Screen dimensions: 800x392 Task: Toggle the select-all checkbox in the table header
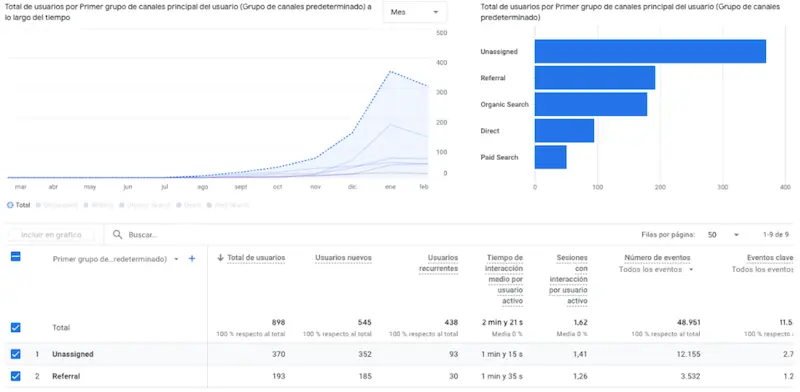pos(16,257)
